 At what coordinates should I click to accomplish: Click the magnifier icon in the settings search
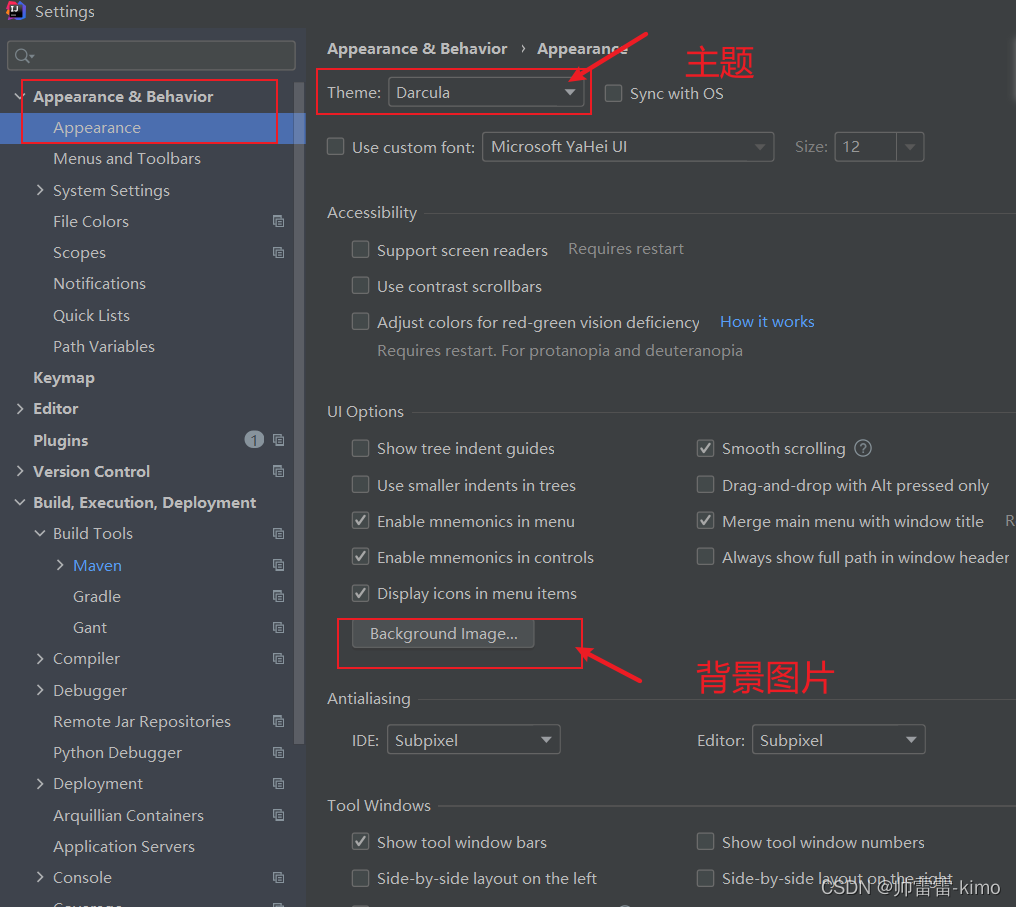[x=23, y=56]
